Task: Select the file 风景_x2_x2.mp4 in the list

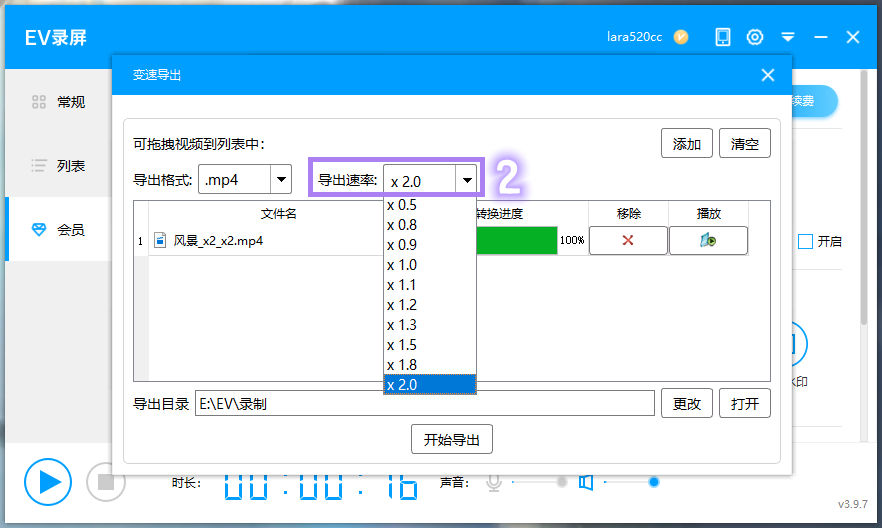Action: [x=218, y=241]
